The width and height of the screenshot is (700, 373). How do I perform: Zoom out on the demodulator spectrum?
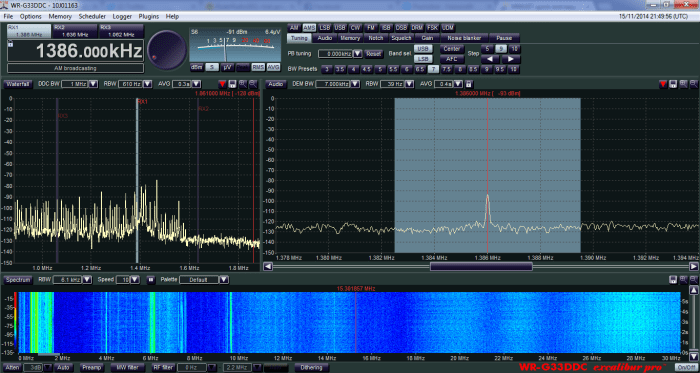(x=694, y=84)
